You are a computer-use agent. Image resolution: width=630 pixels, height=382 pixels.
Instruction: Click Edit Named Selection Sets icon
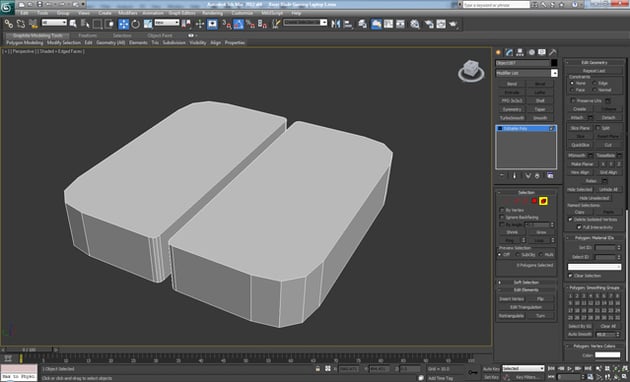276,24
